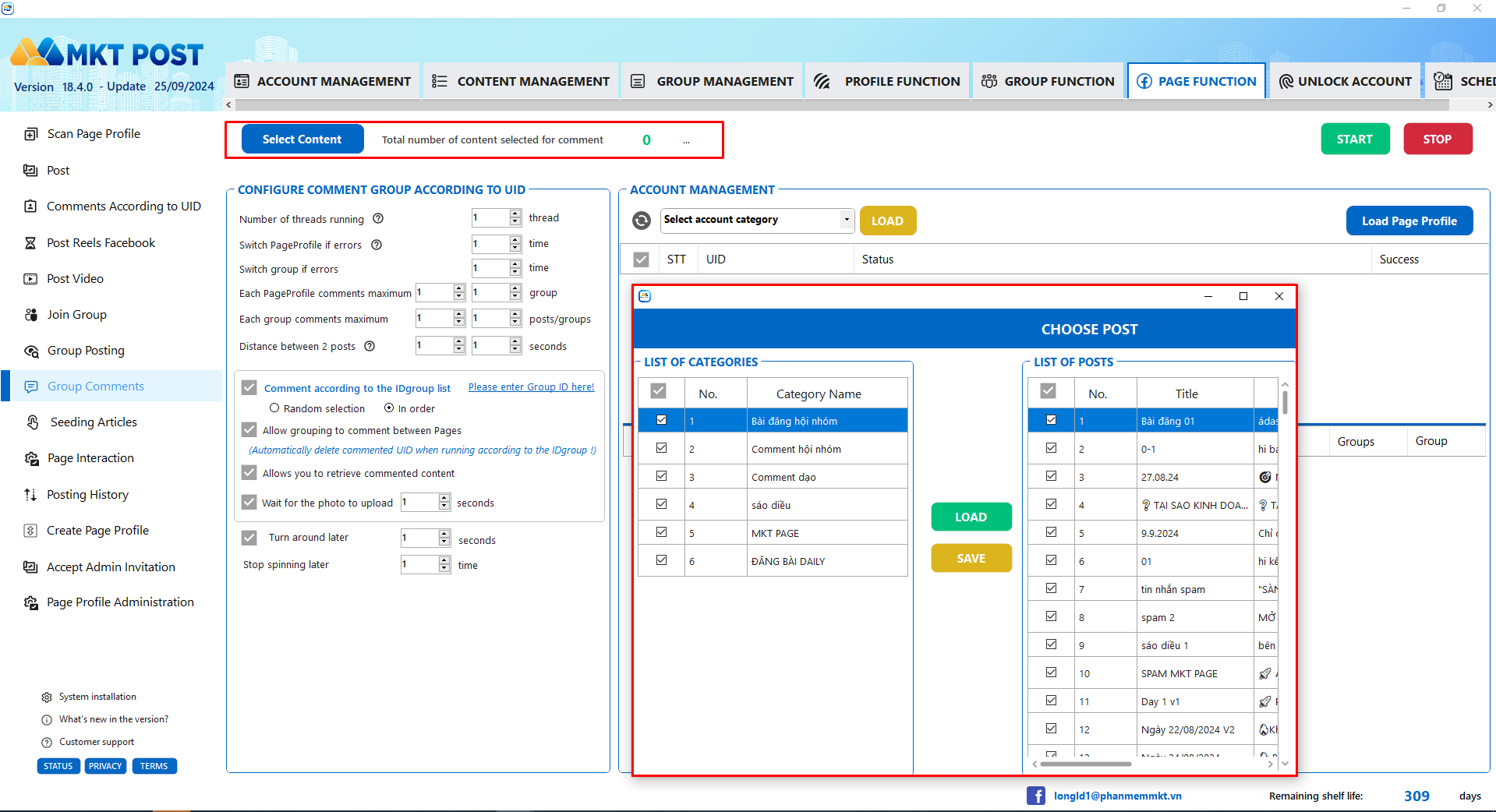The height and width of the screenshot is (812, 1496).
Task: Select Random selection radio button
Action: tap(274, 408)
